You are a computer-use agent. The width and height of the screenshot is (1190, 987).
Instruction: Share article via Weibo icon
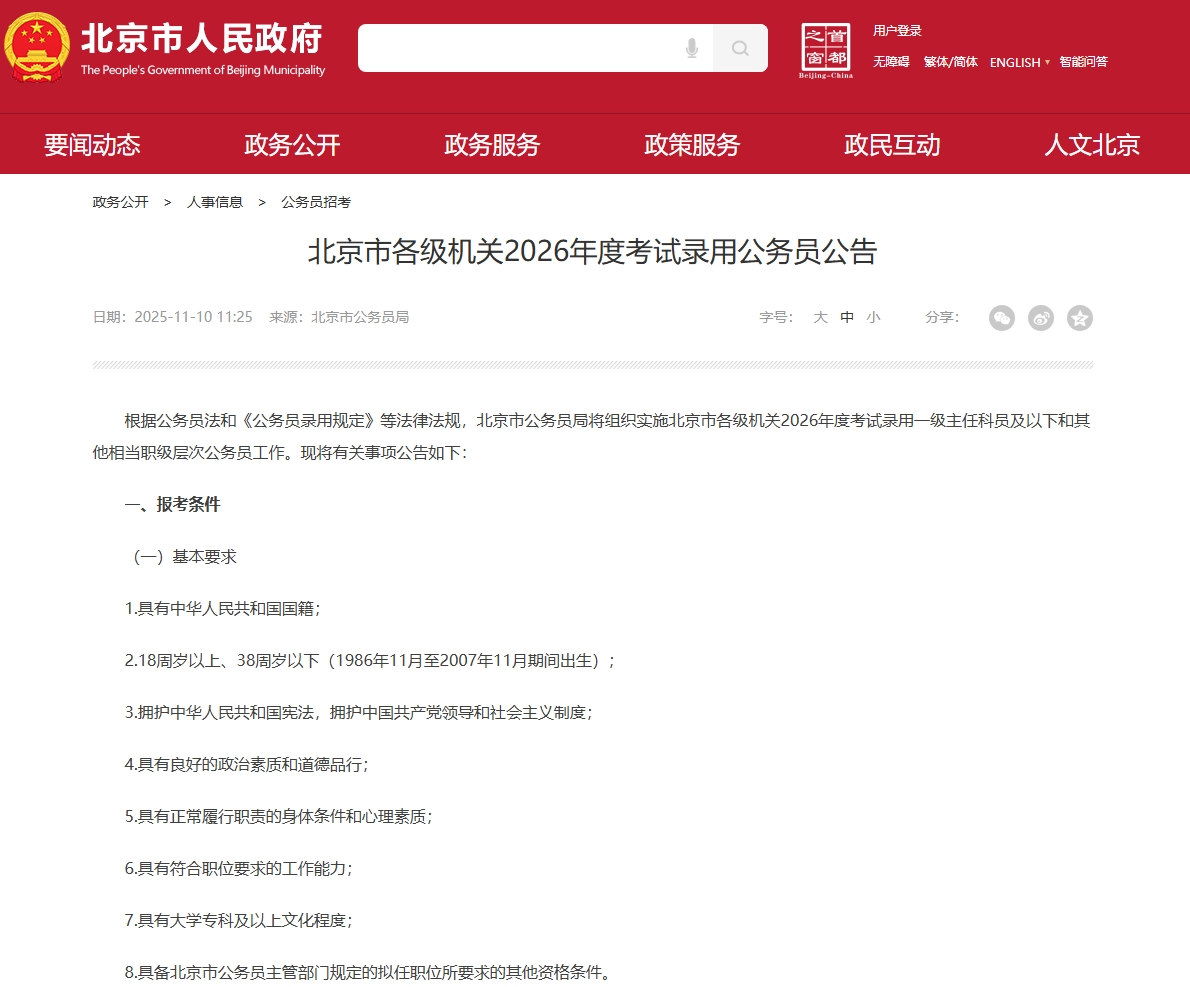pyautogui.click(x=1041, y=318)
